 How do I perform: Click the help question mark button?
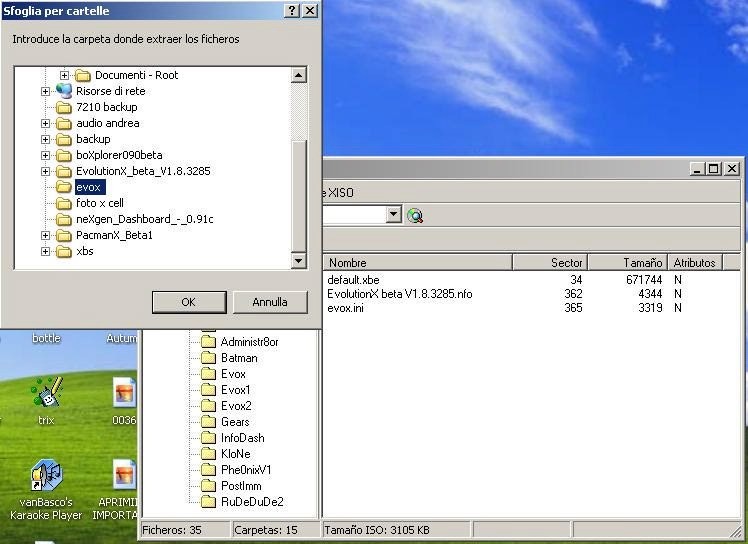291,10
